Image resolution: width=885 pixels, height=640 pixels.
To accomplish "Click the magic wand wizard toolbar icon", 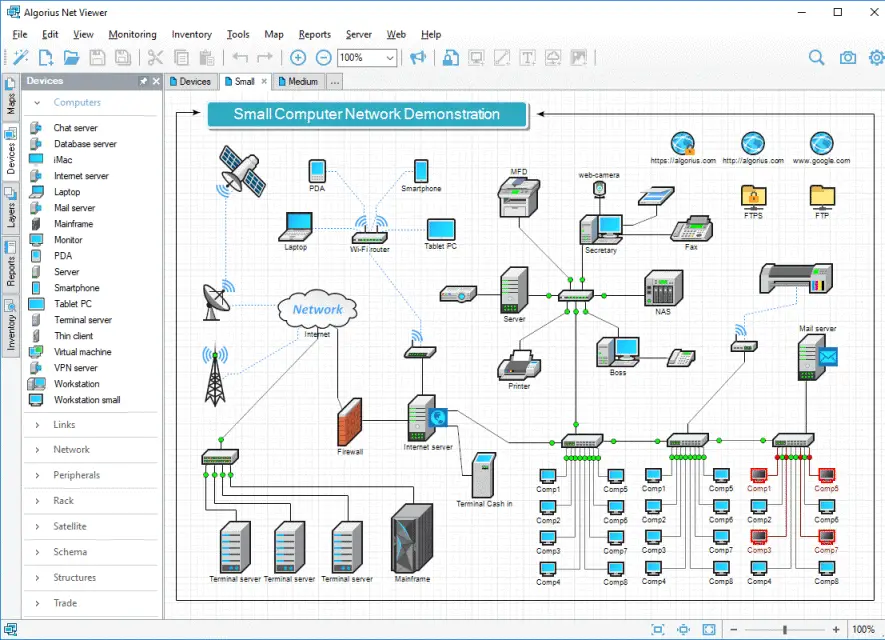I will point(20,57).
